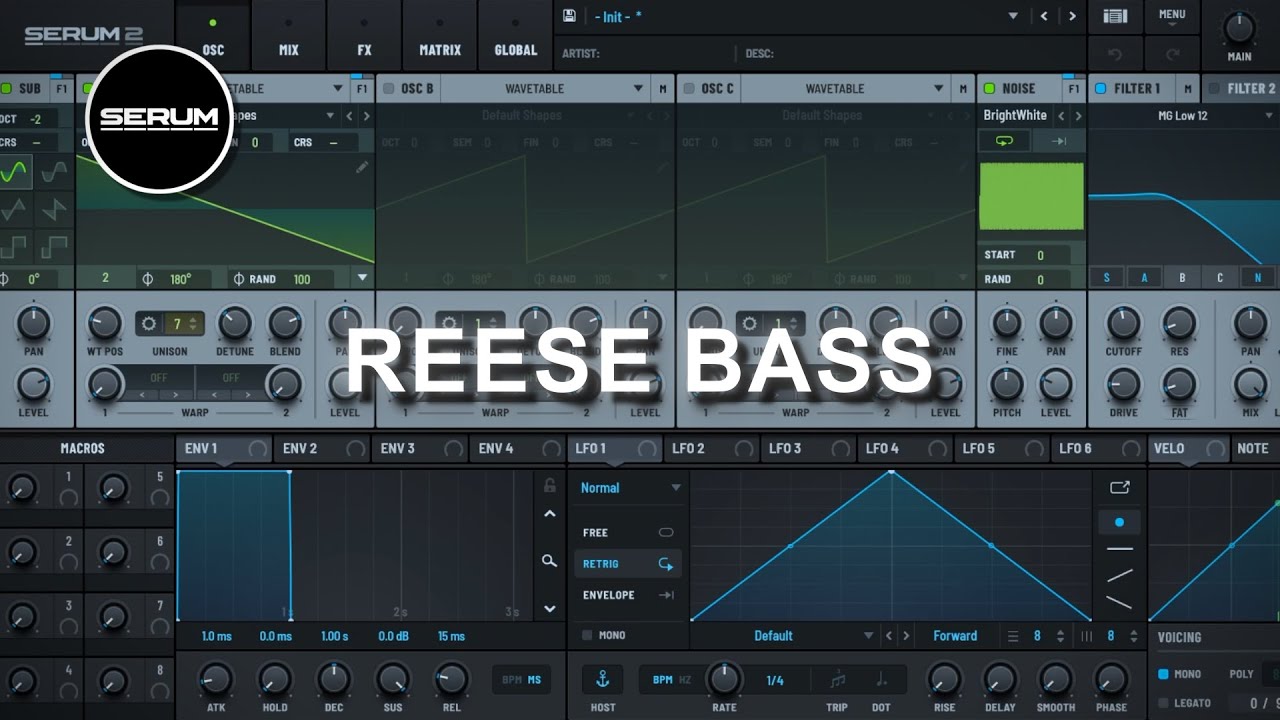This screenshot has height=720, width=1280.
Task: Select the FREE LFO trigger mode
Action: pos(628,533)
